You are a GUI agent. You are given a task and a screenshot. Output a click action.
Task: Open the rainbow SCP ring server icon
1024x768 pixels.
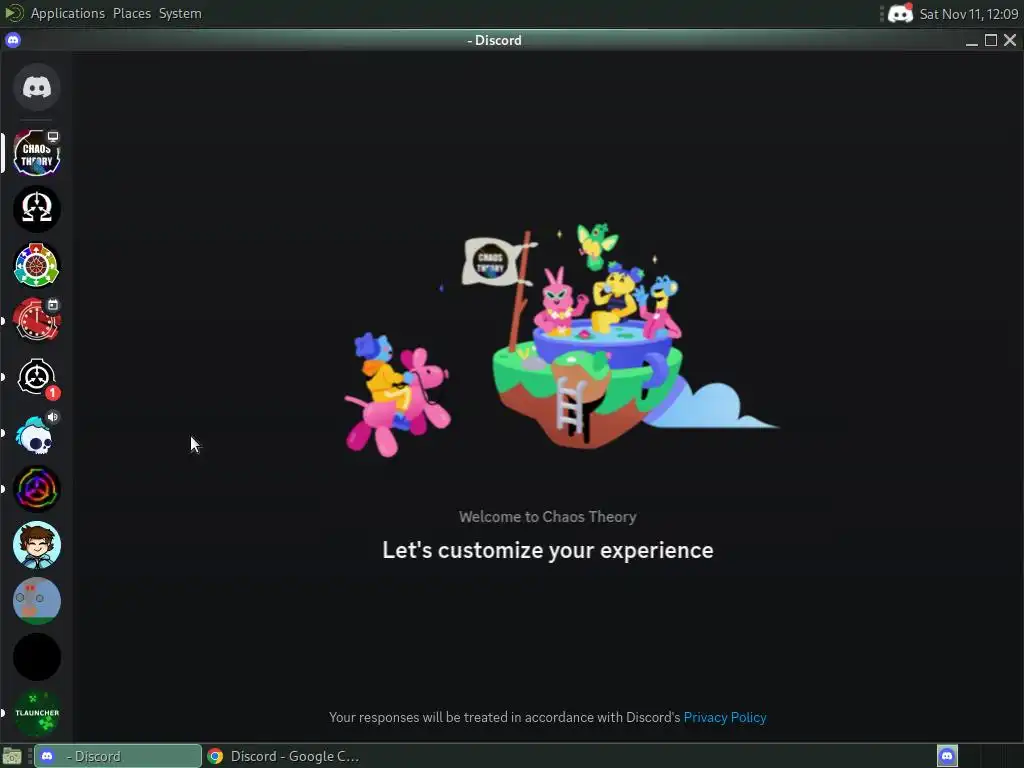coord(37,488)
